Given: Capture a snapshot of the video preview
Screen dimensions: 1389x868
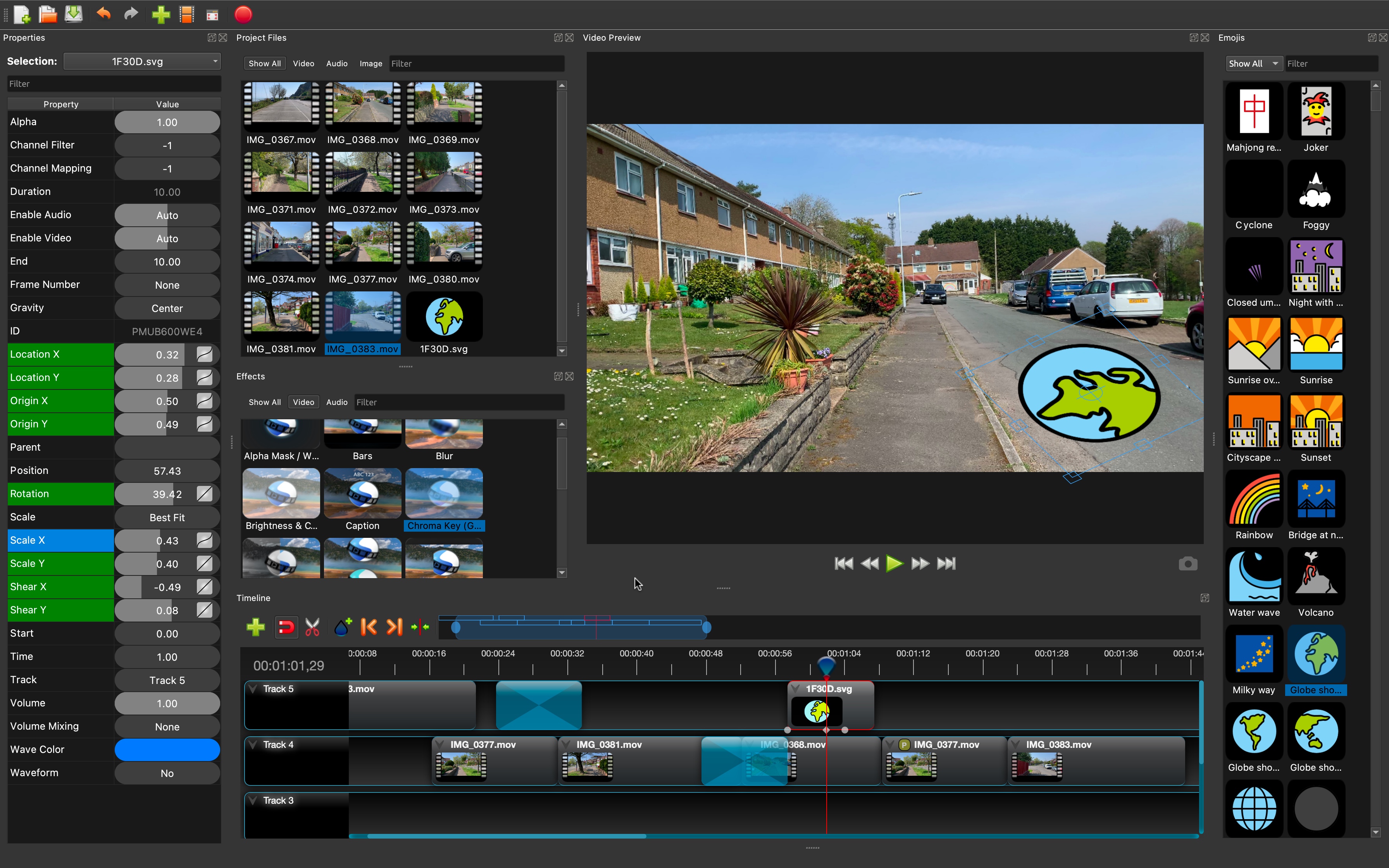Looking at the screenshot, I should point(1187,563).
